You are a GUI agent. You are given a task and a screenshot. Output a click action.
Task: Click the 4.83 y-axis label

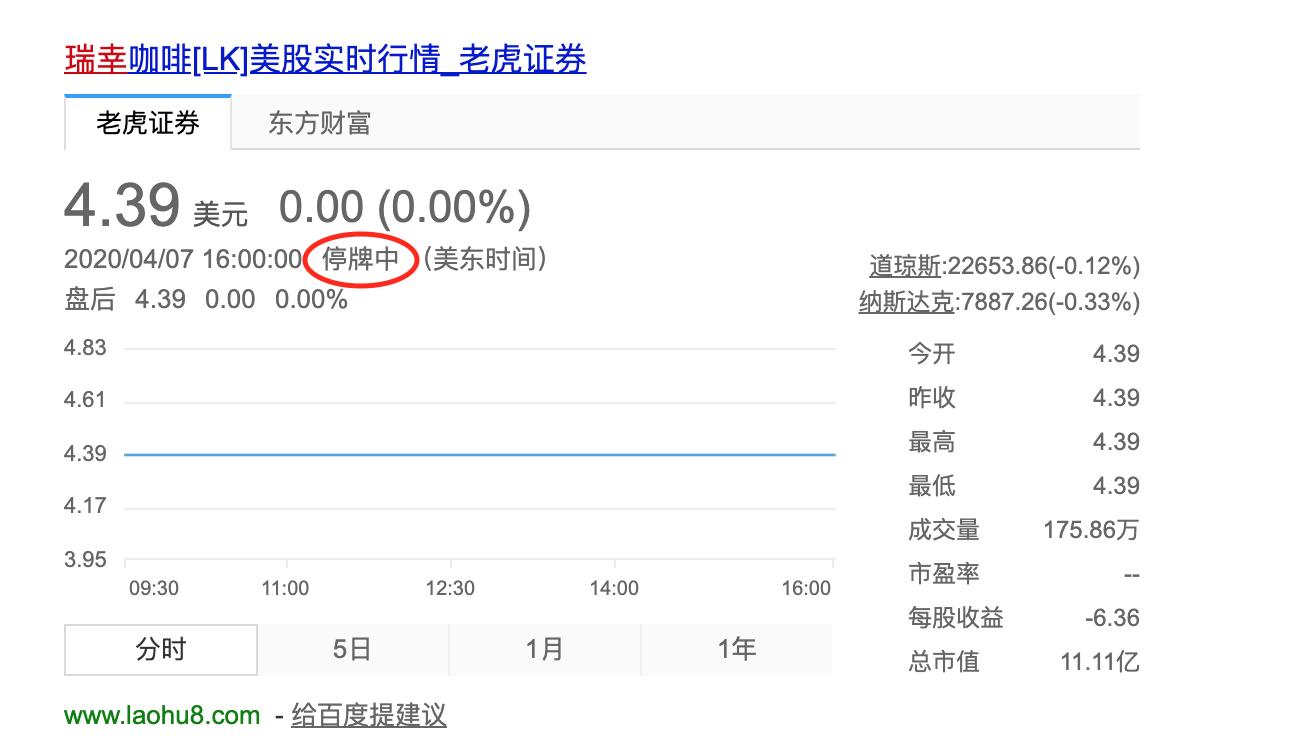click(x=85, y=348)
